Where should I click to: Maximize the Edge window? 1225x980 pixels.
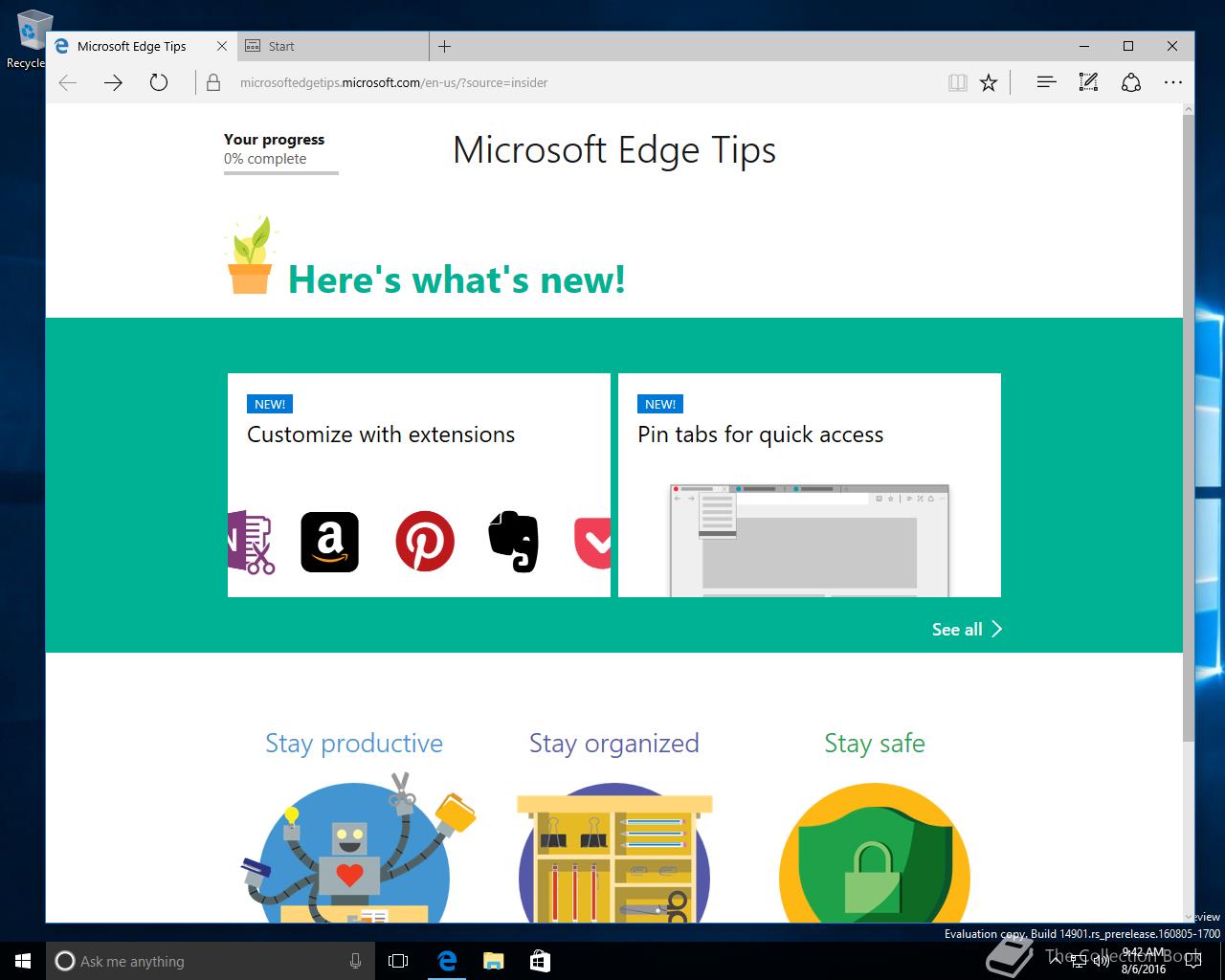click(x=1128, y=46)
